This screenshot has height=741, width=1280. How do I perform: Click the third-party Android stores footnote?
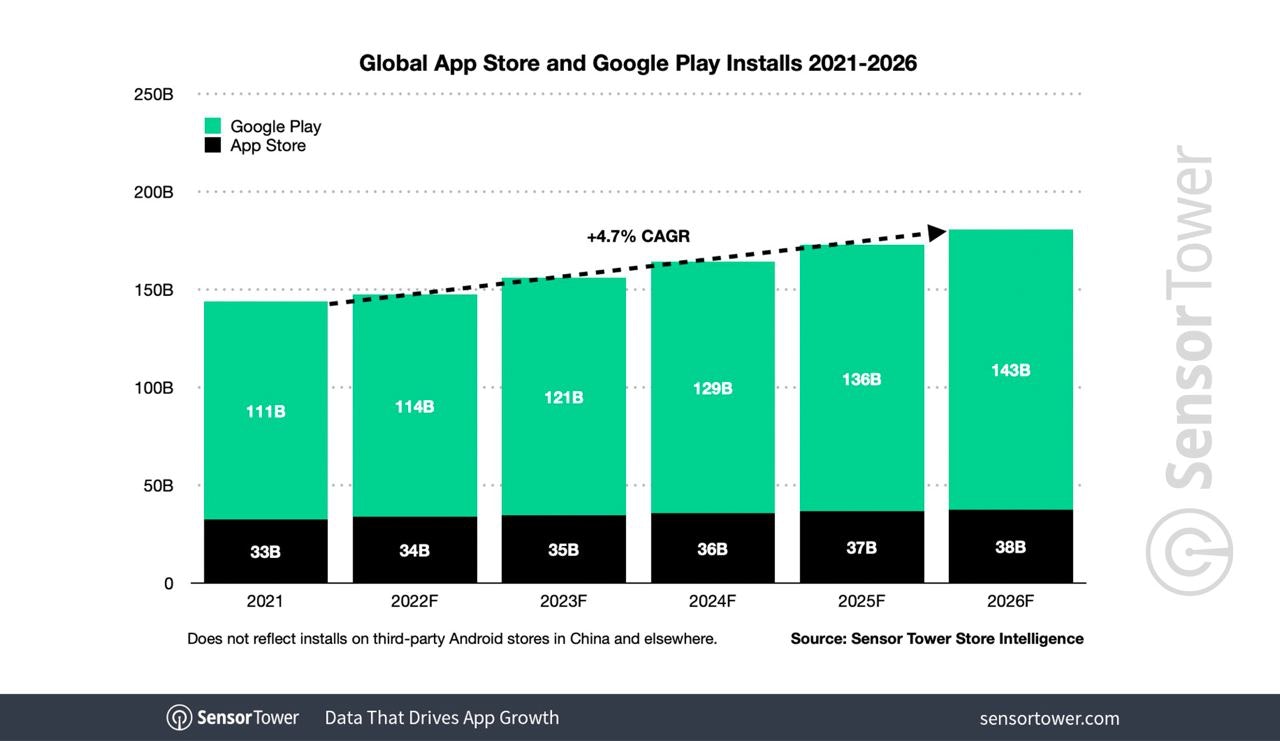coord(452,638)
